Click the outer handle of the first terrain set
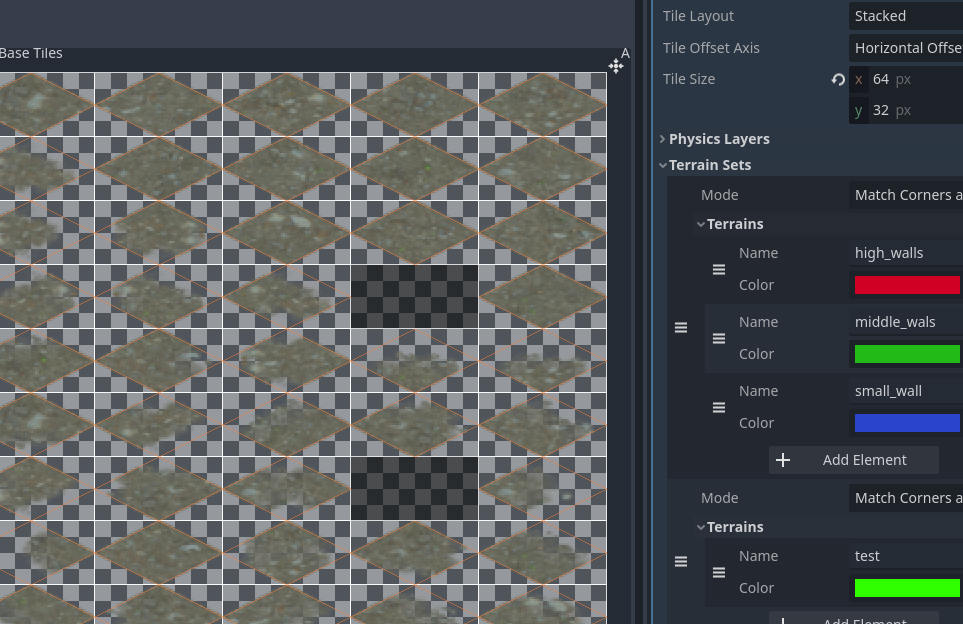 point(681,328)
